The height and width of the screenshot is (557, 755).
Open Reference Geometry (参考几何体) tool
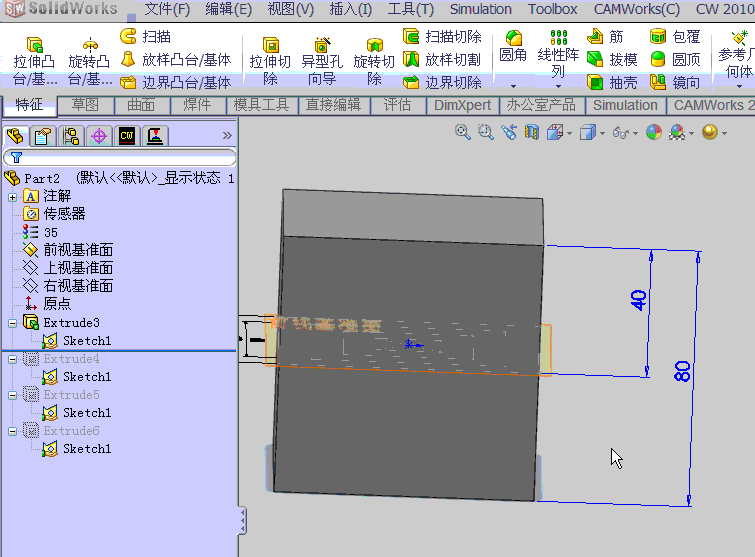tap(737, 54)
